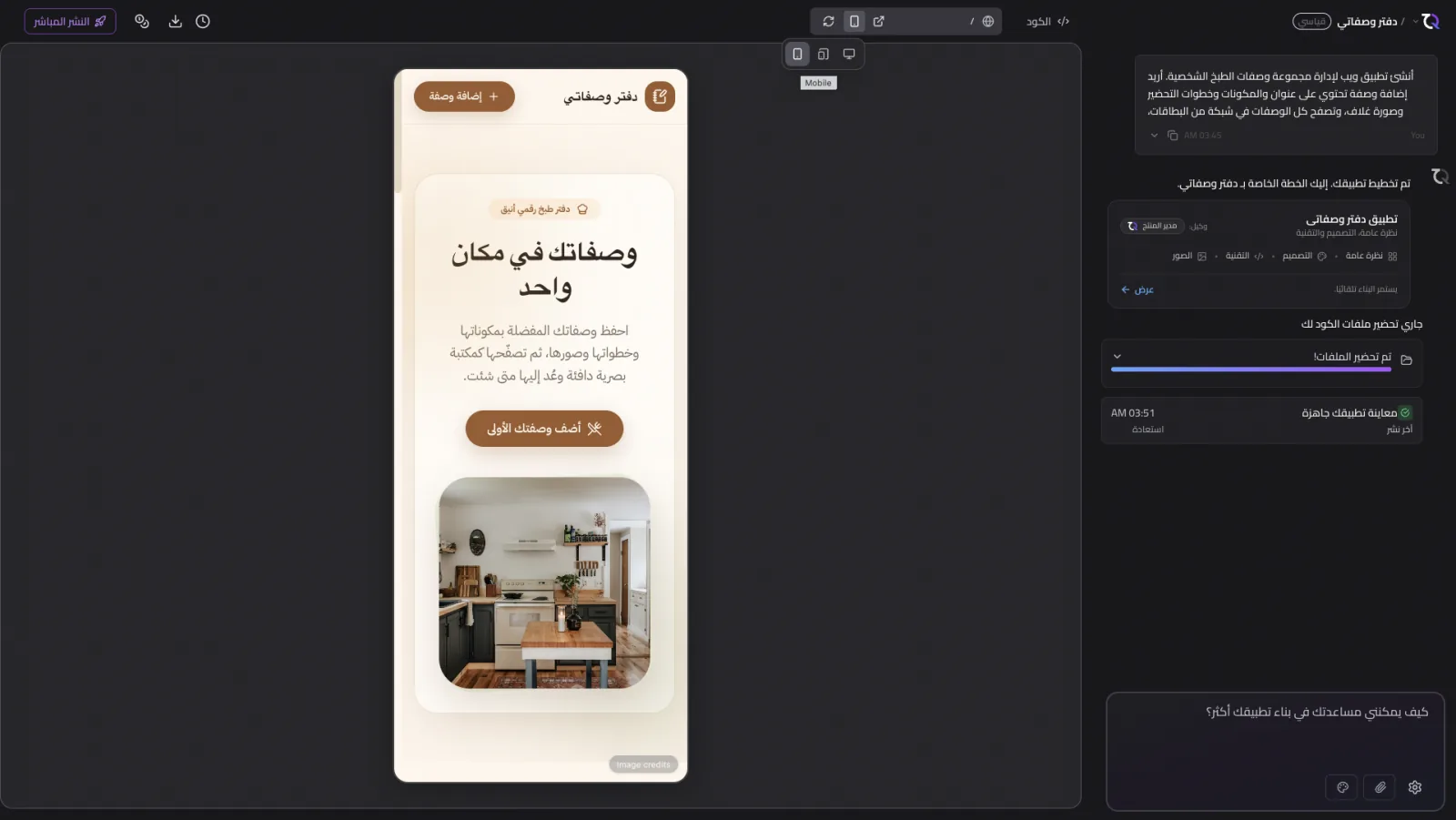Click the مدير المنتج agent badge
The width and height of the screenshot is (1456, 820).
click(1152, 226)
